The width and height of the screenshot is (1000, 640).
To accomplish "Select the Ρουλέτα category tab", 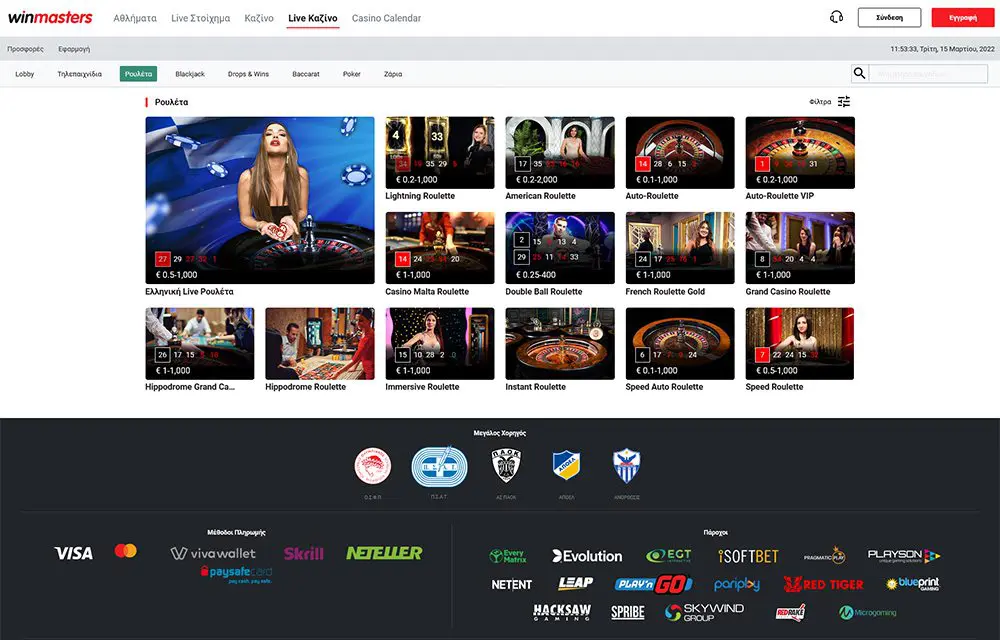I will coord(138,74).
